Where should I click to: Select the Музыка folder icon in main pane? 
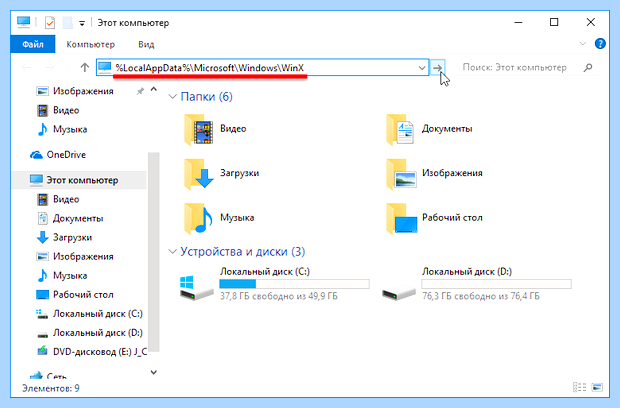199,218
